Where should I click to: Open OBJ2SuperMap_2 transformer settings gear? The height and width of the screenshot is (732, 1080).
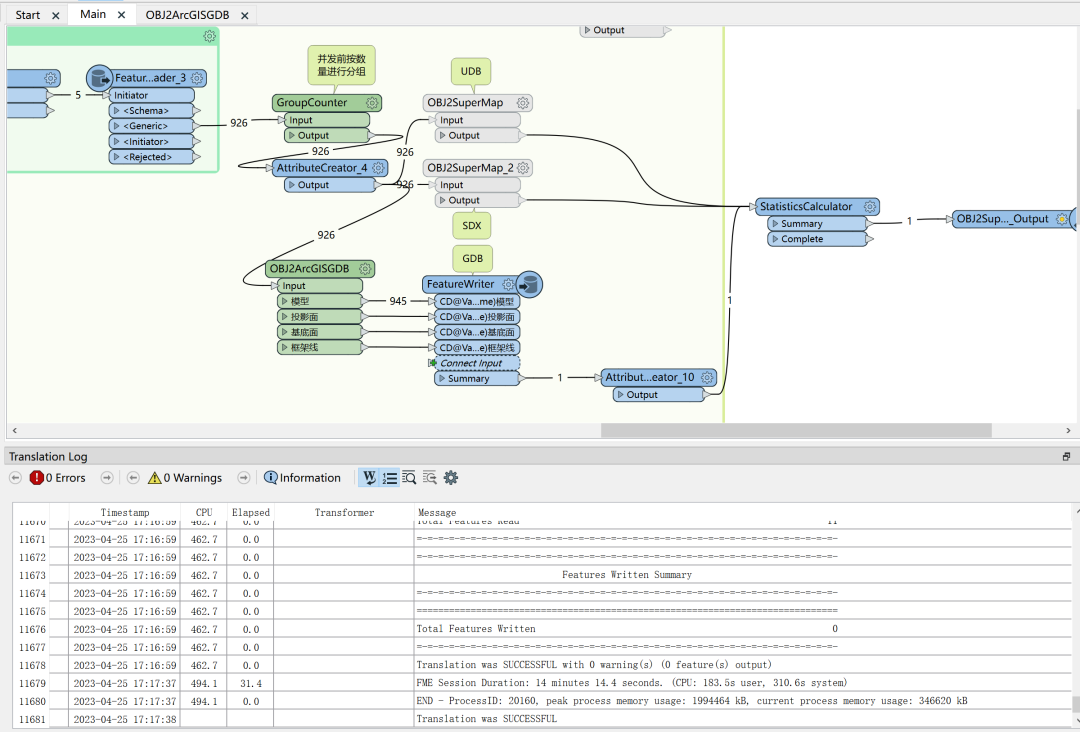coord(523,168)
